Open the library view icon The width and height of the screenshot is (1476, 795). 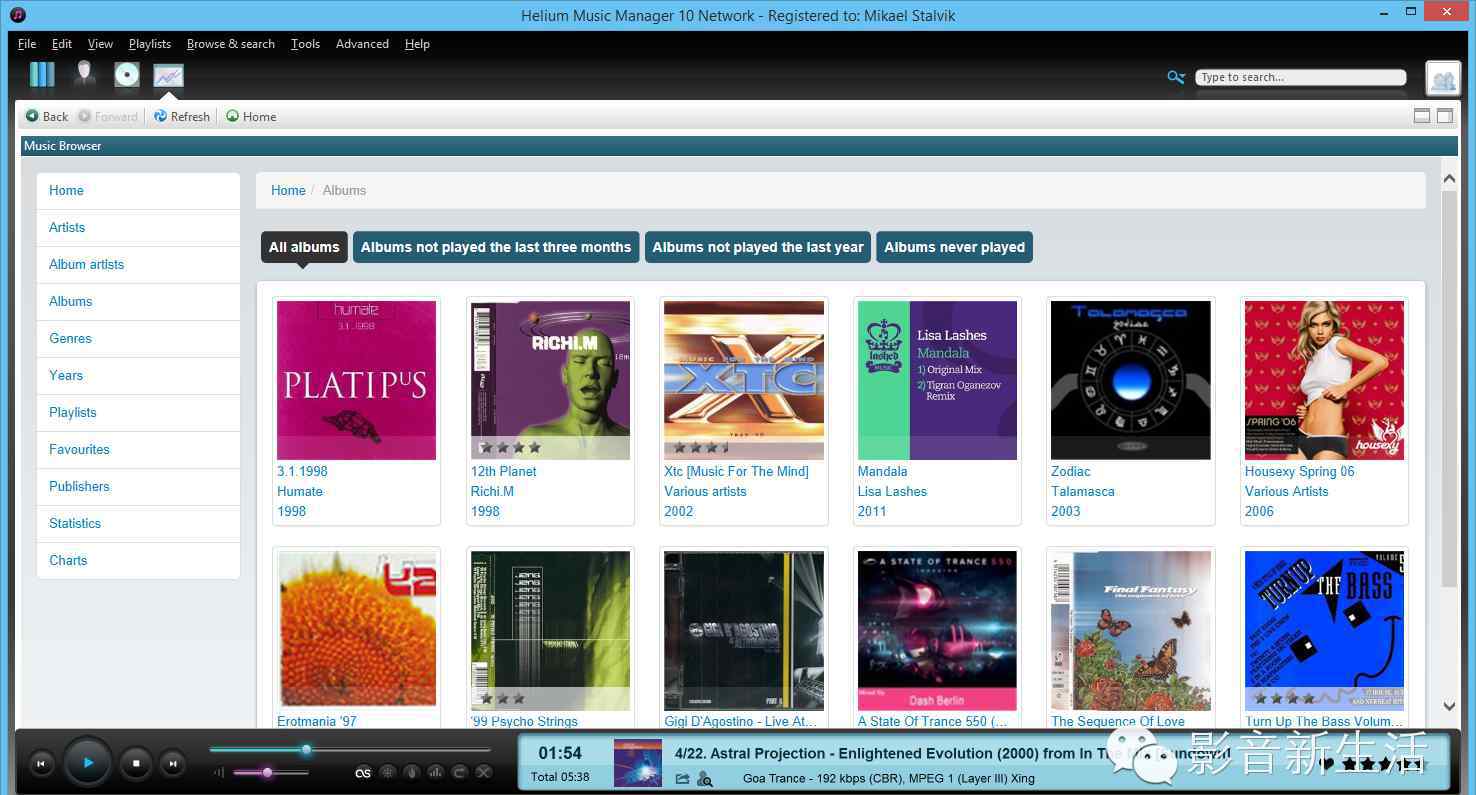42,75
